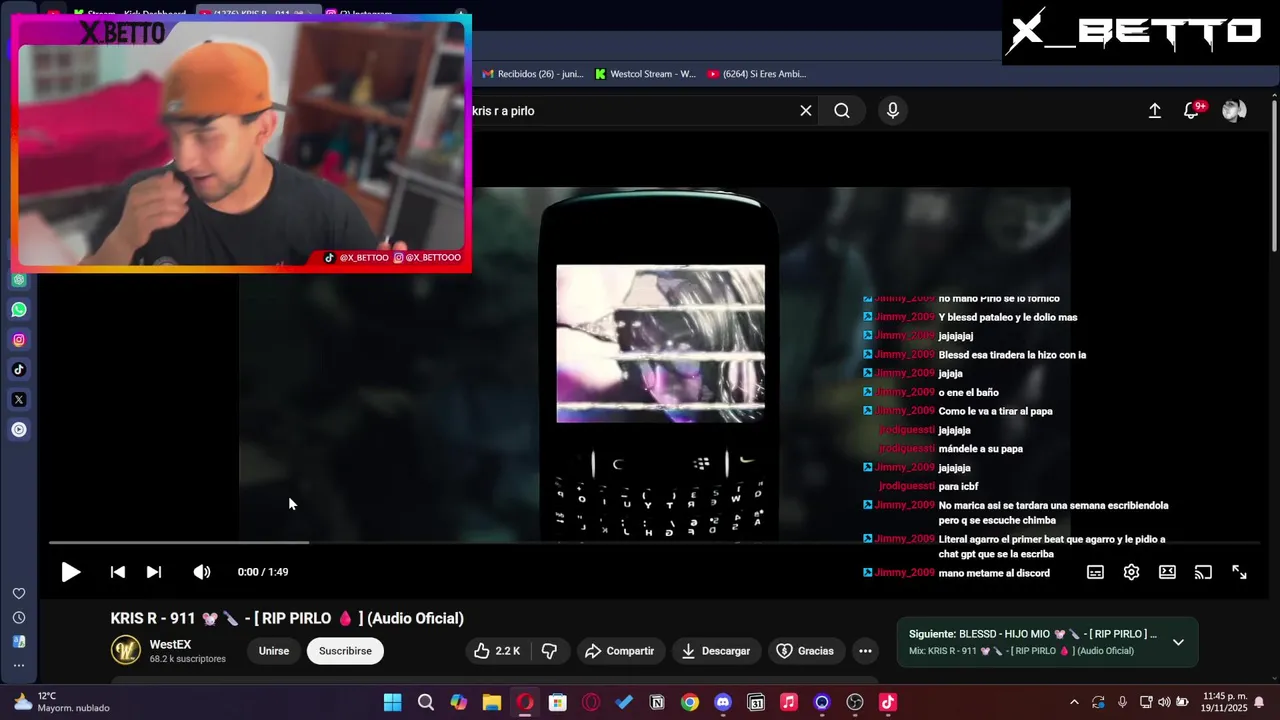Screen dimensions: 1280x720
Task: Open the WestEX channel avatar
Action: pyautogui.click(x=125, y=651)
